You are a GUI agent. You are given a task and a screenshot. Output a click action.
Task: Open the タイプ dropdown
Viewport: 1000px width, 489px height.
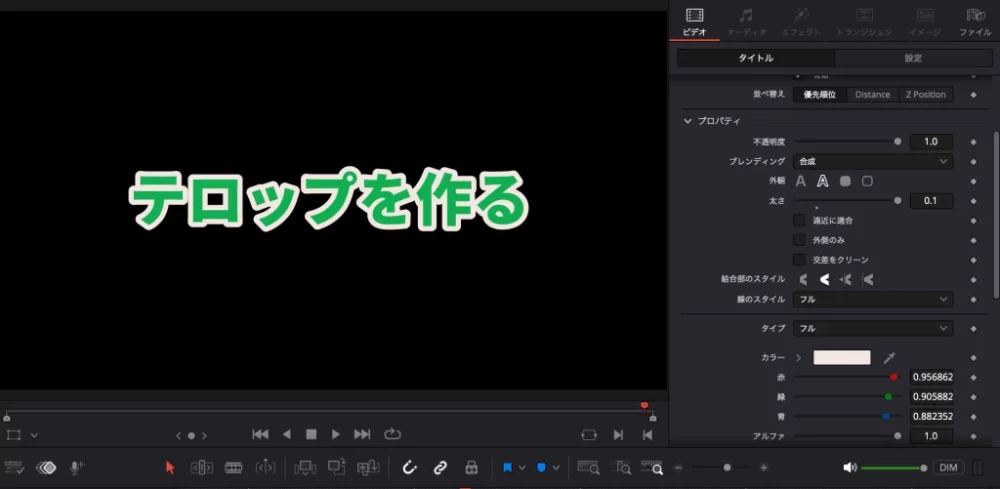point(872,328)
